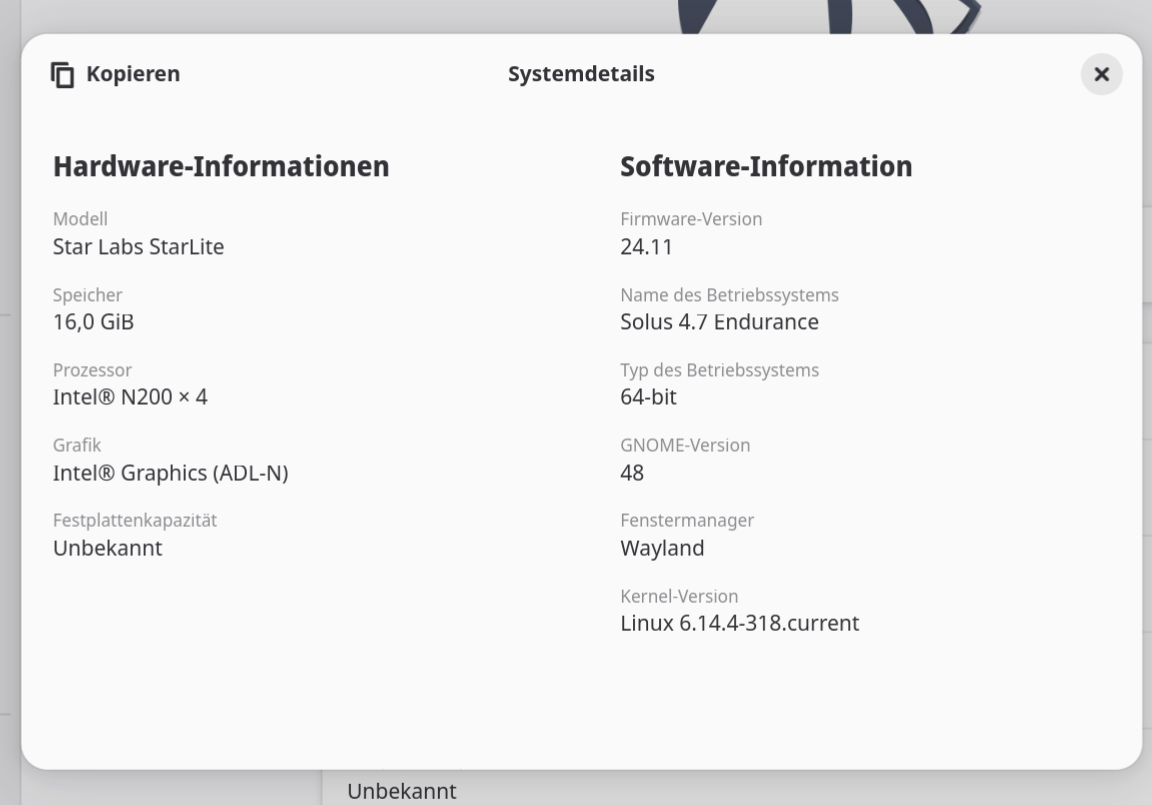Click the Software-Information heading
The image size is (1152, 805).
[x=766, y=166]
